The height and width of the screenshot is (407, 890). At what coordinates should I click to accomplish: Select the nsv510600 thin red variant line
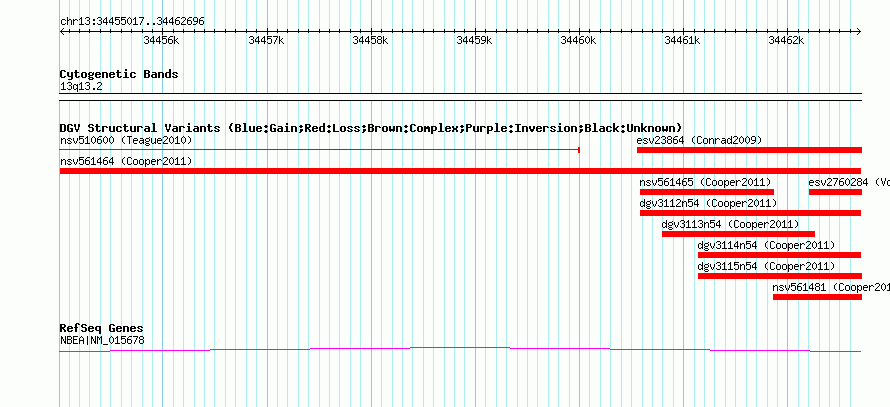click(x=320, y=150)
